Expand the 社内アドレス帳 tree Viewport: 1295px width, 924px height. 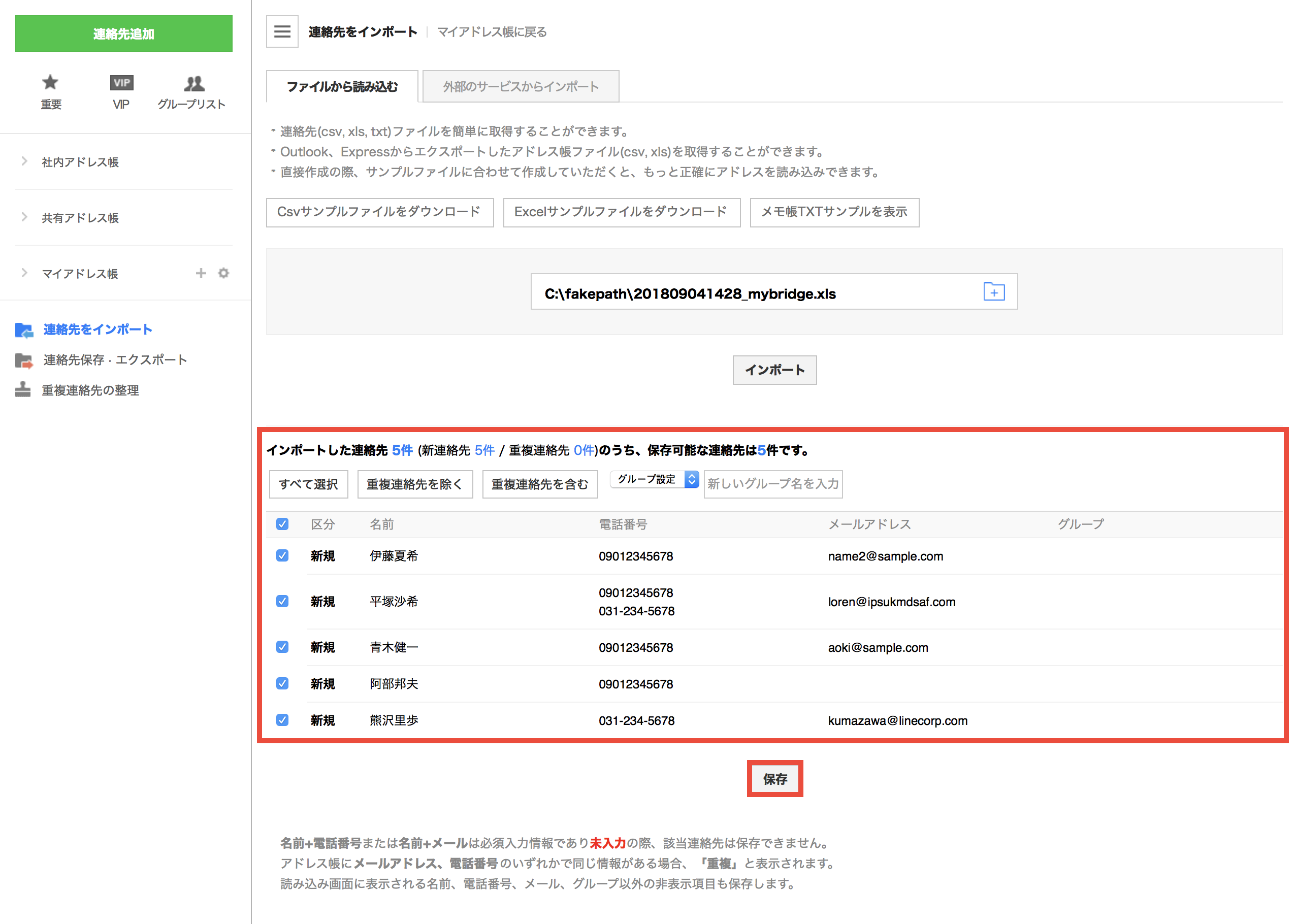24,161
